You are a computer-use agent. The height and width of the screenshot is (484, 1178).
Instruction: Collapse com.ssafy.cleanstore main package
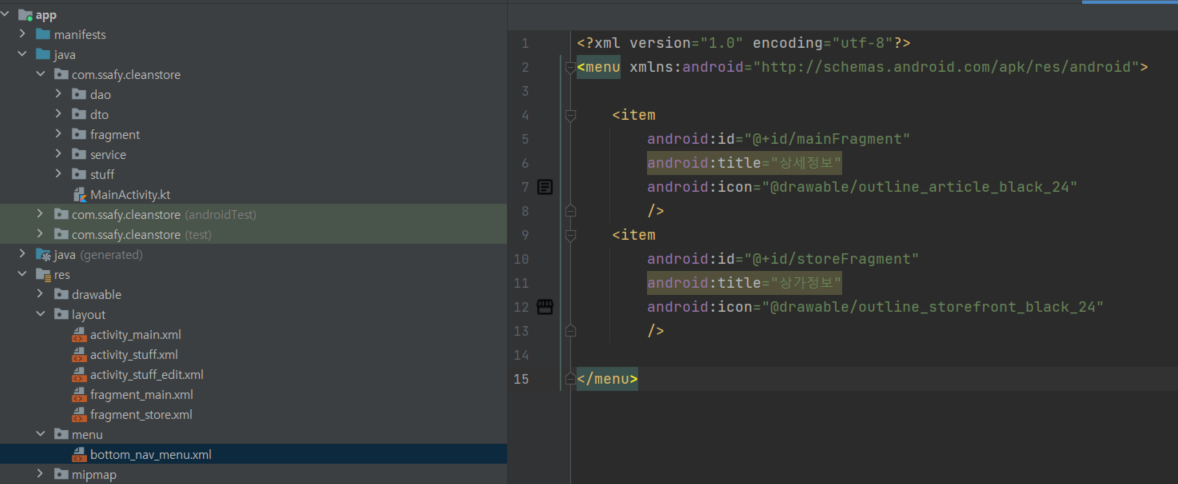click(41, 75)
